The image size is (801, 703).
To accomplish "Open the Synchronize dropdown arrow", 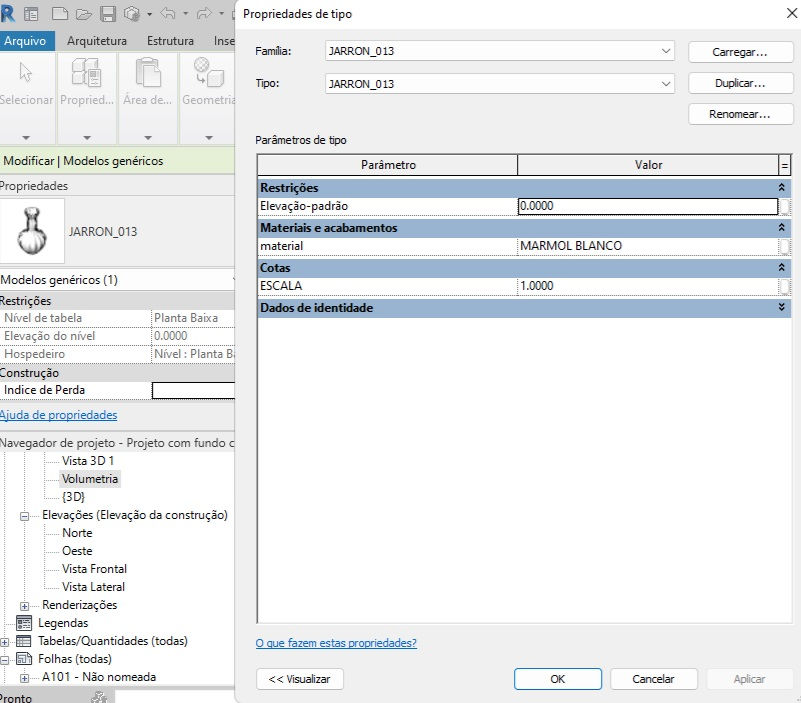I will 149,14.
